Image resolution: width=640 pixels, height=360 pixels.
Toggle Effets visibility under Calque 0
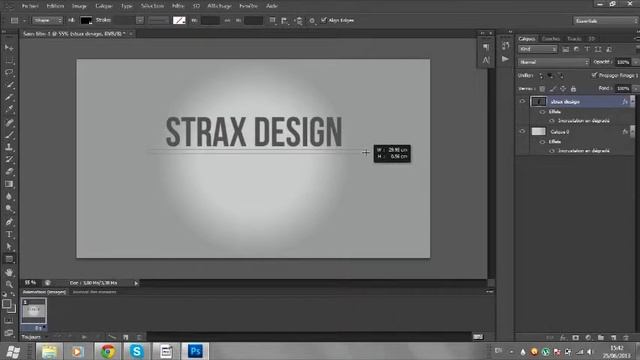coord(542,142)
